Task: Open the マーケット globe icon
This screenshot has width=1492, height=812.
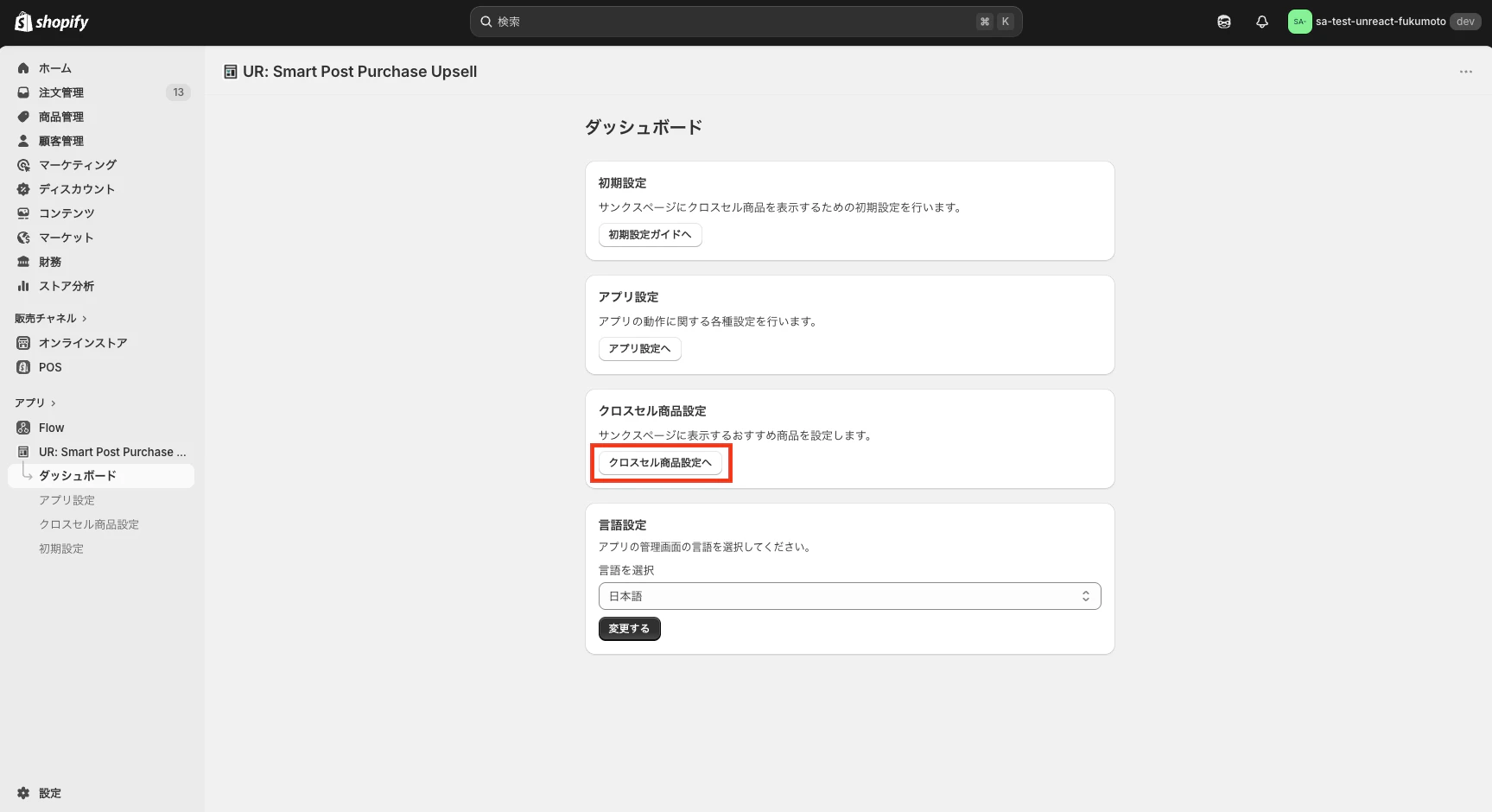Action: tap(23, 238)
